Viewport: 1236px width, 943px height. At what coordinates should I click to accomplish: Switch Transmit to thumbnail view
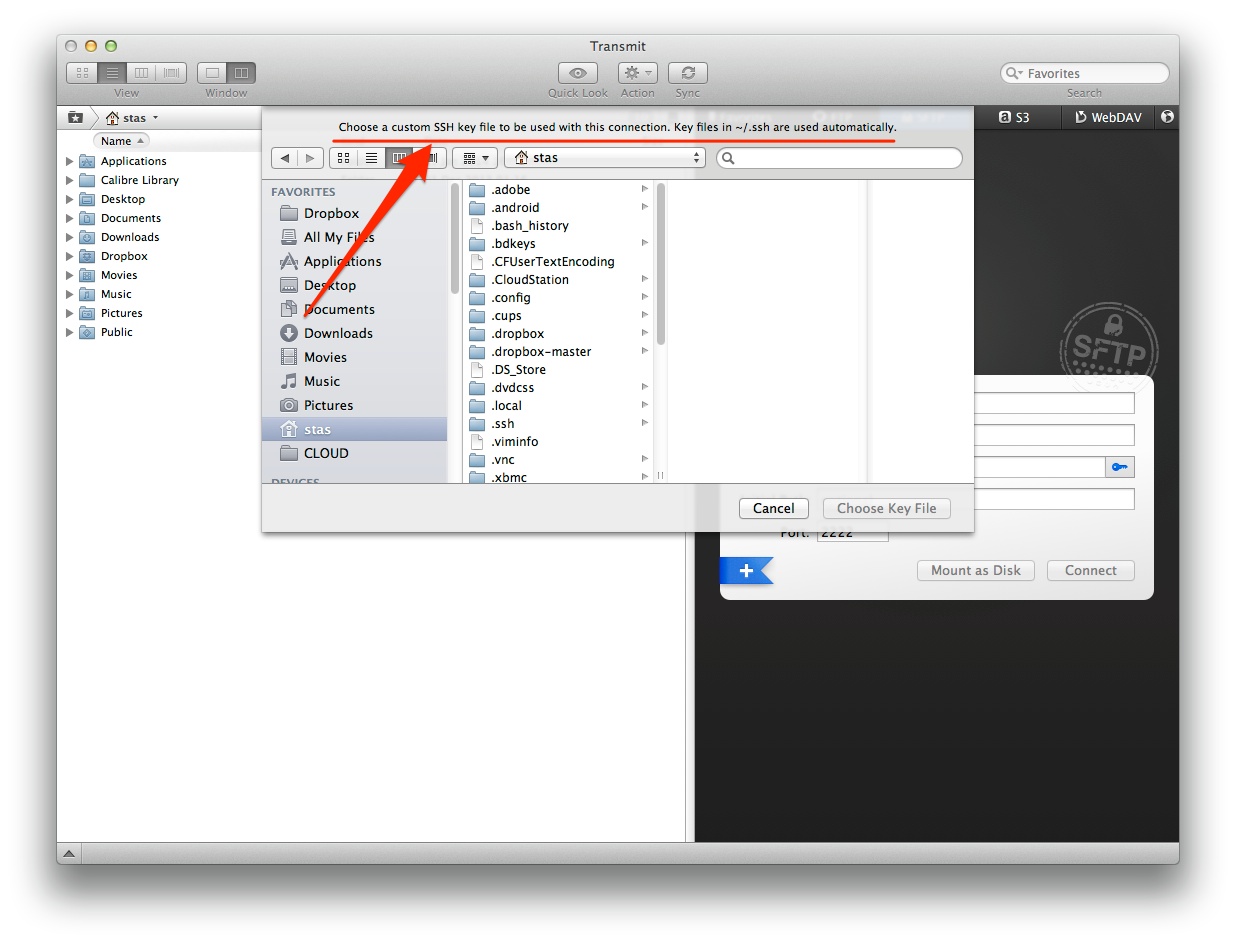[82, 73]
